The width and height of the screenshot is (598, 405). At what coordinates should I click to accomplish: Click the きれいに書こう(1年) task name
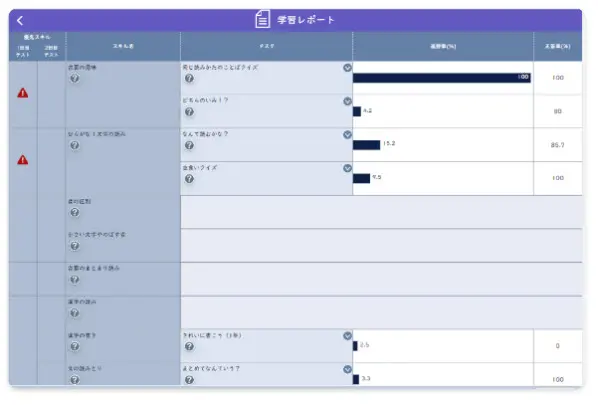click(x=212, y=335)
